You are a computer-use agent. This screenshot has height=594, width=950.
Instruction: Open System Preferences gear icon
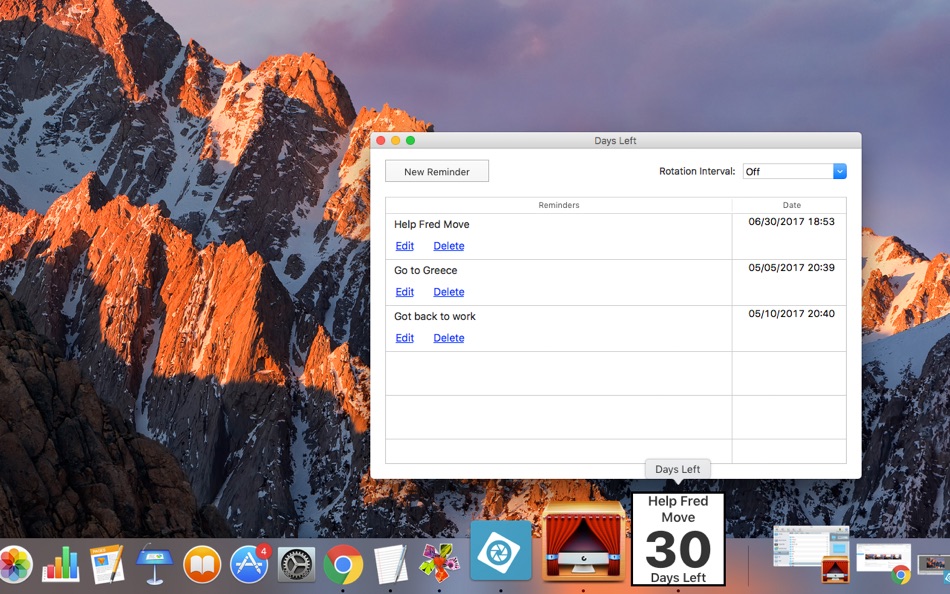tap(296, 565)
